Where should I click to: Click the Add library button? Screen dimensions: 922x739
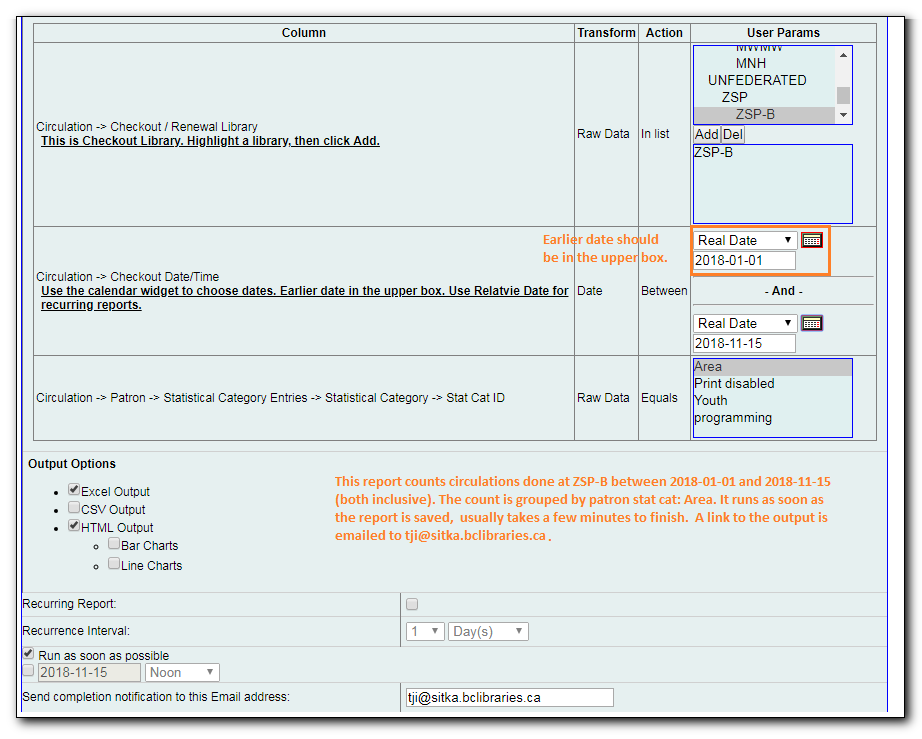click(x=707, y=135)
